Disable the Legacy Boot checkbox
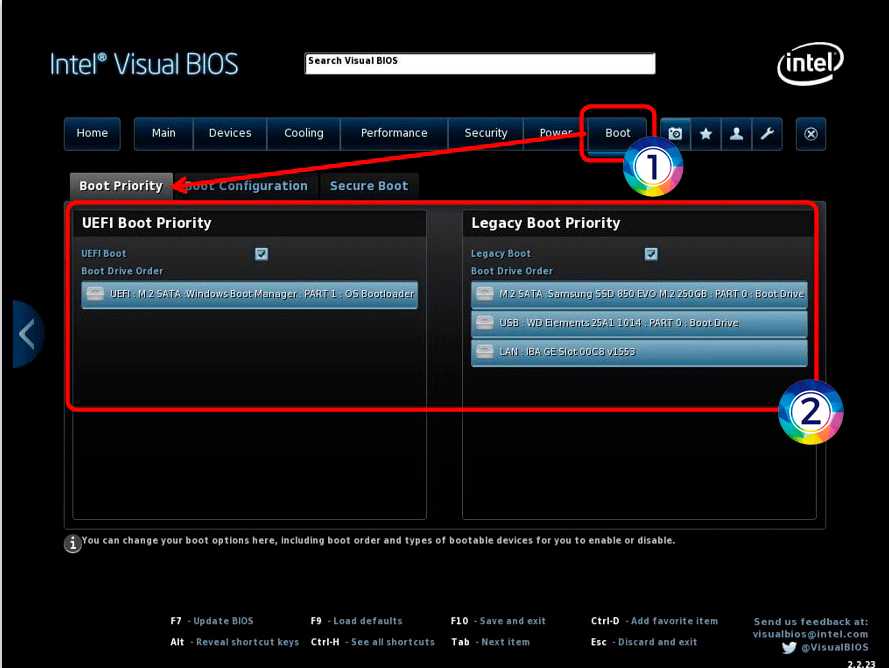Viewport: 889px width, 668px height. click(x=651, y=254)
